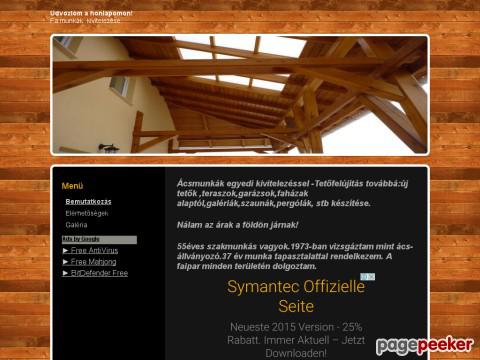This screenshot has width=480, height=360.
Task: Go to the Galéria page
Action: [76, 225]
